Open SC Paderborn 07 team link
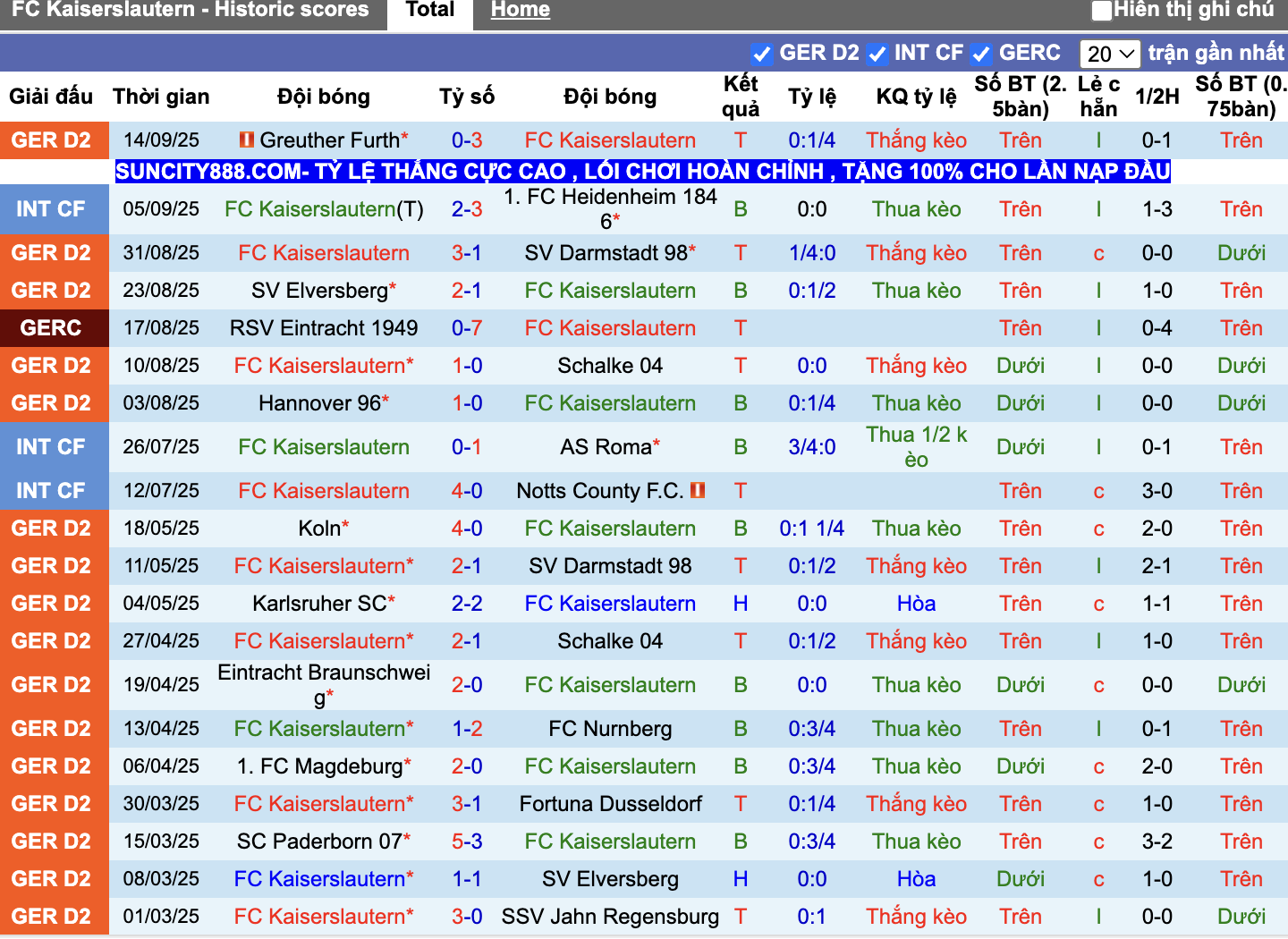 click(319, 842)
